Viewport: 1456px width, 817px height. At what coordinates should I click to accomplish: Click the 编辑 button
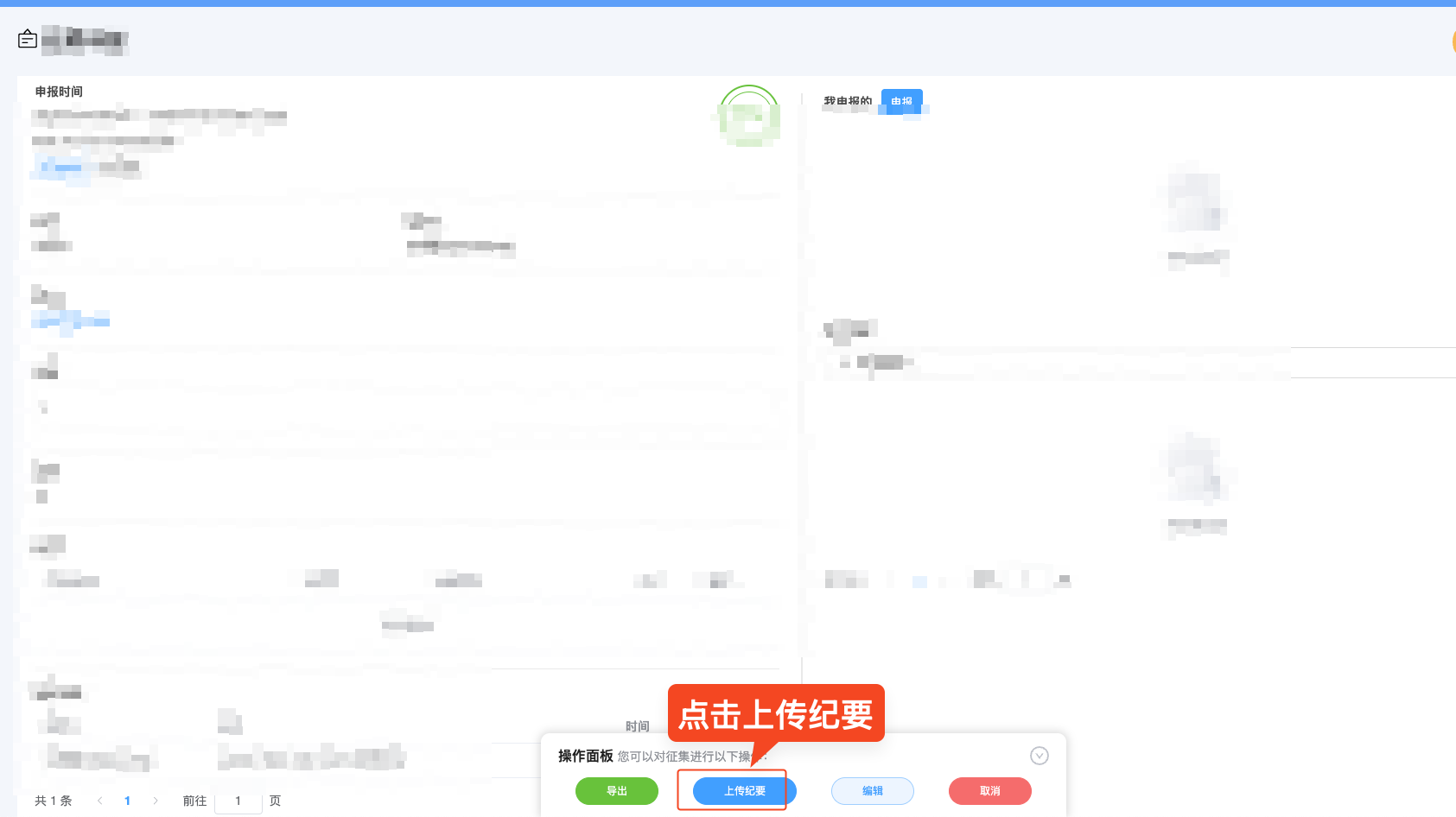click(x=872, y=790)
